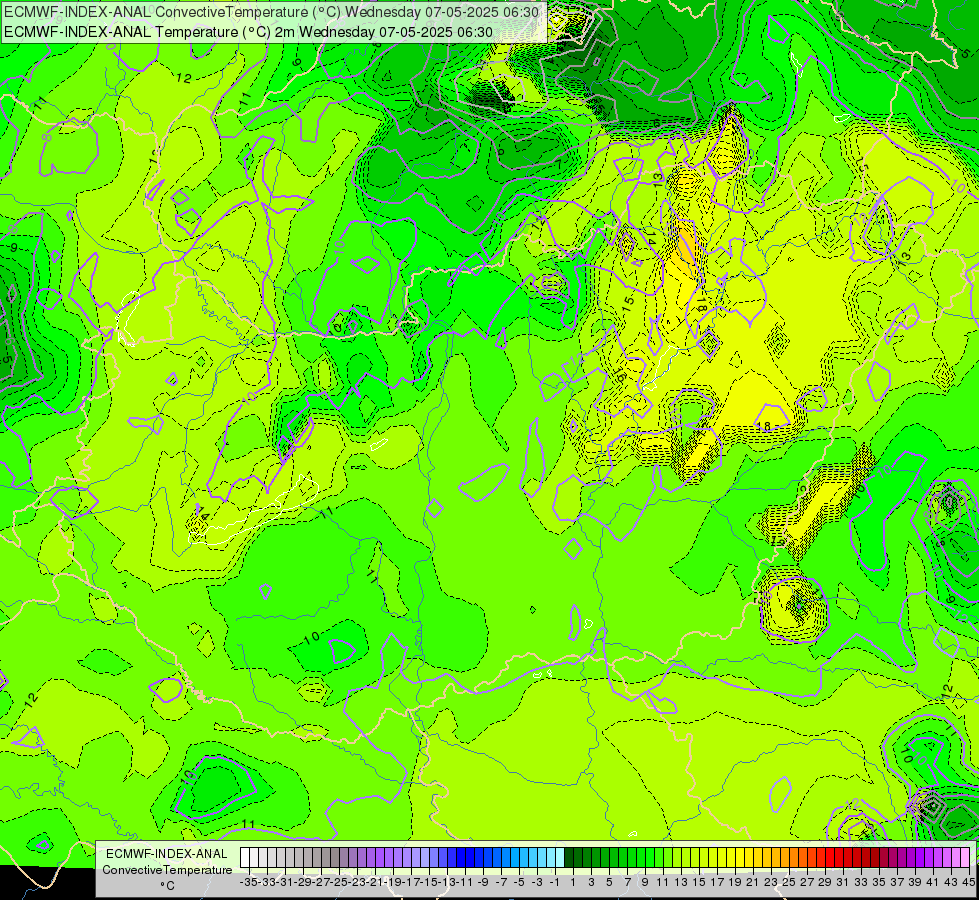979x900 pixels.
Task: Click the '35' number on the legend scale
Action: (x=878, y=882)
